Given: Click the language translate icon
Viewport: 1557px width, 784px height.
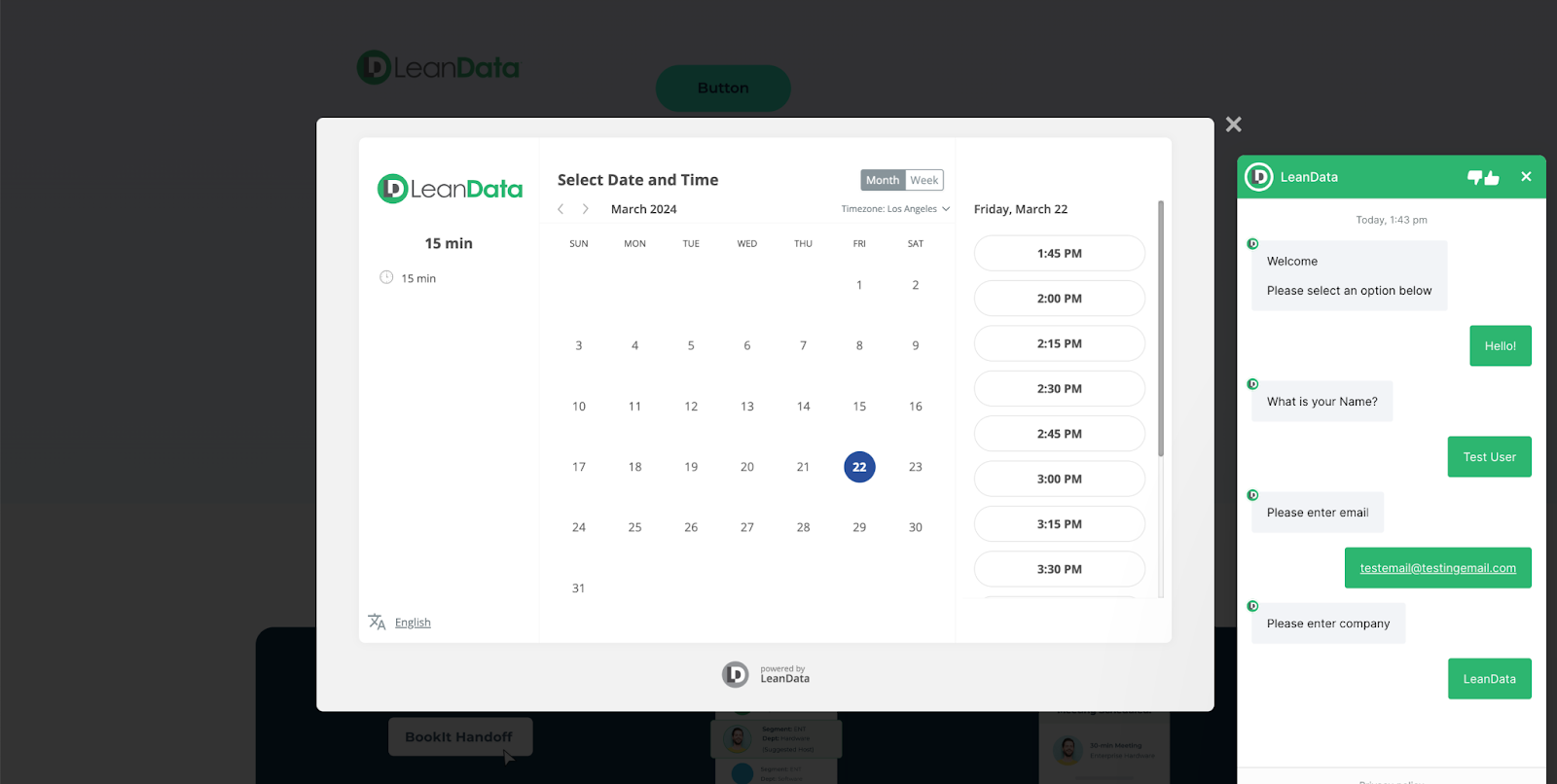Looking at the screenshot, I should coord(377,622).
